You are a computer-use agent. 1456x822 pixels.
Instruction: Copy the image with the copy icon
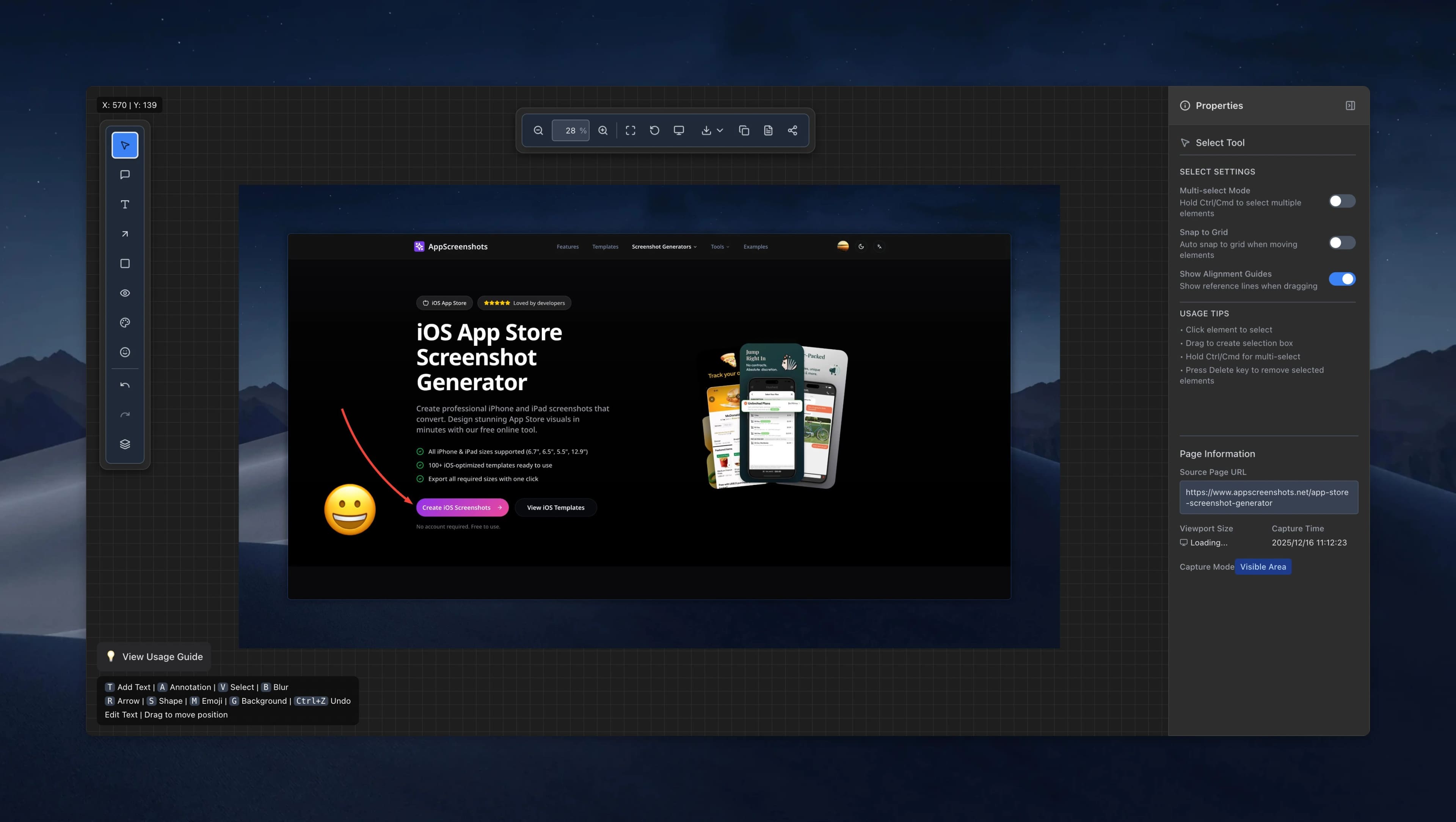(744, 130)
